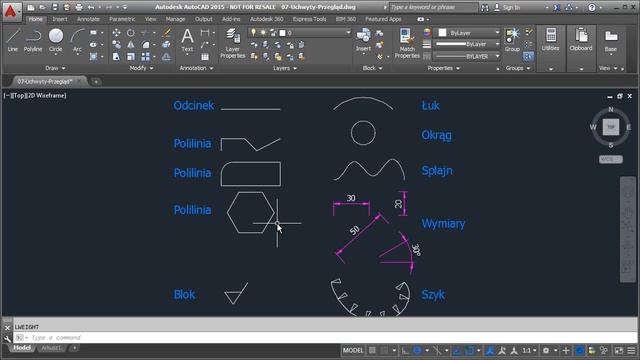
Task: Activate the Array tool in Modify panel
Action: click(145, 56)
